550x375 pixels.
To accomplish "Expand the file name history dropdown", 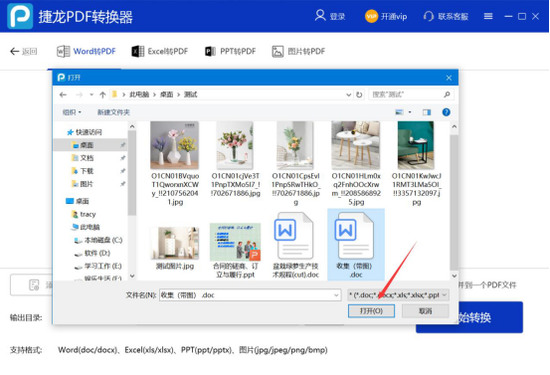I will click(336, 295).
